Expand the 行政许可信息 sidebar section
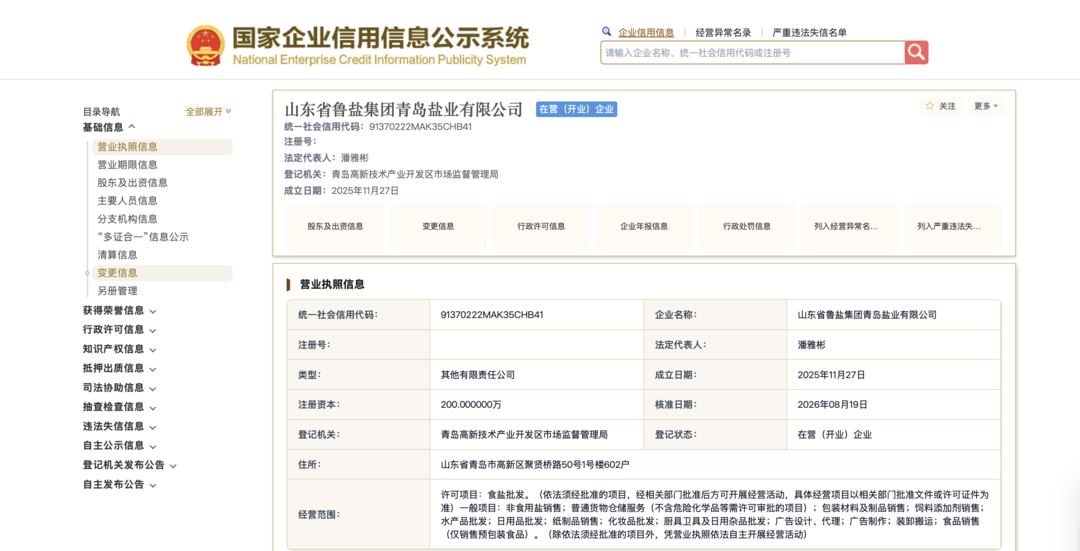The width and height of the screenshot is (1080, 551). [x=120, y=330]
